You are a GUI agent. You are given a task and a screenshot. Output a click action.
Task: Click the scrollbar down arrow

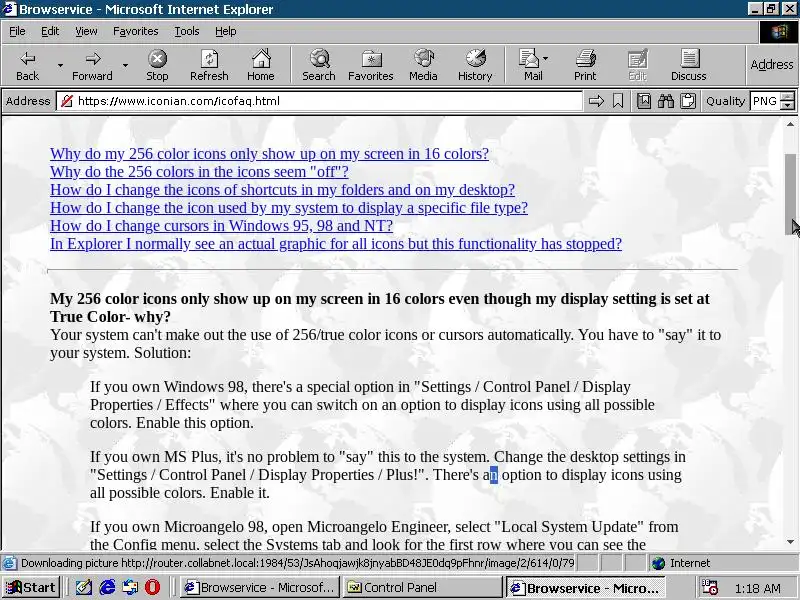[790, 542]
